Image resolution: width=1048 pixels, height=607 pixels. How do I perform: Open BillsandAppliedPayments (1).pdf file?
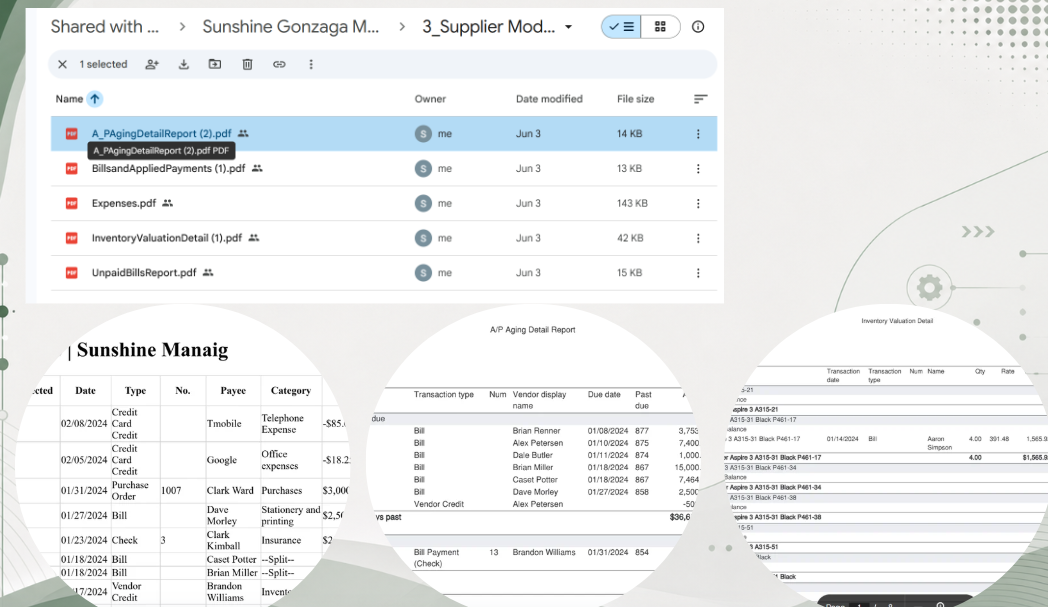168,168
